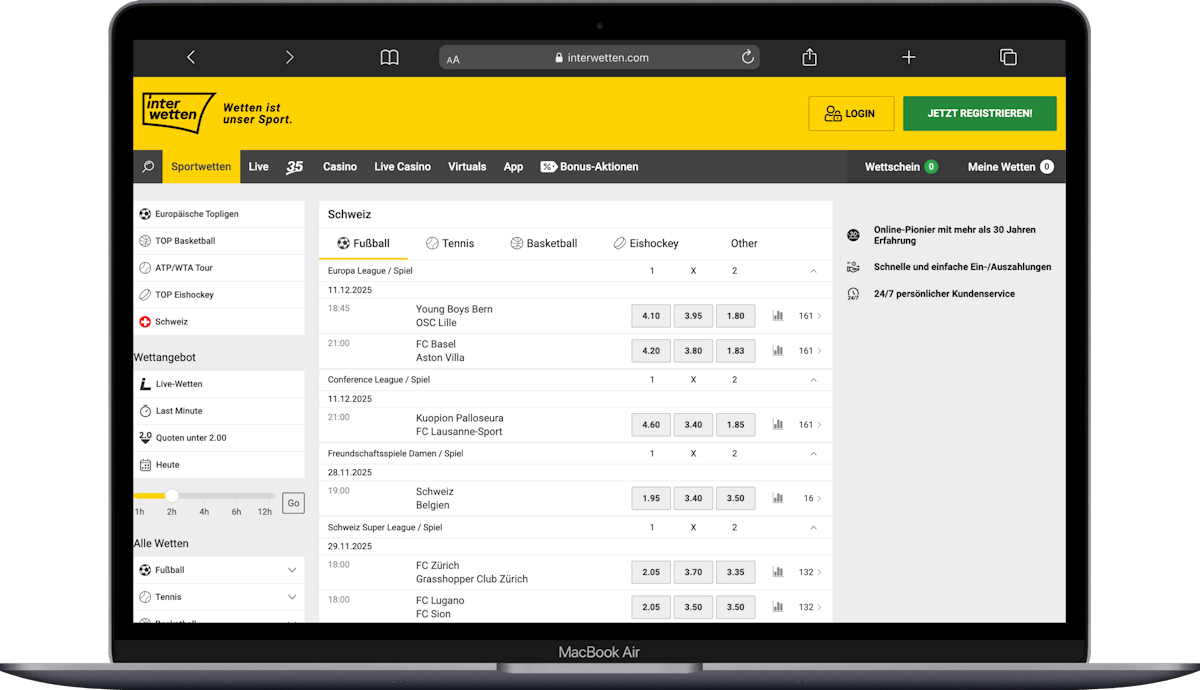
Task: Select odds 1.85 for FC Lausanne-Sport win
Action: 735,425
